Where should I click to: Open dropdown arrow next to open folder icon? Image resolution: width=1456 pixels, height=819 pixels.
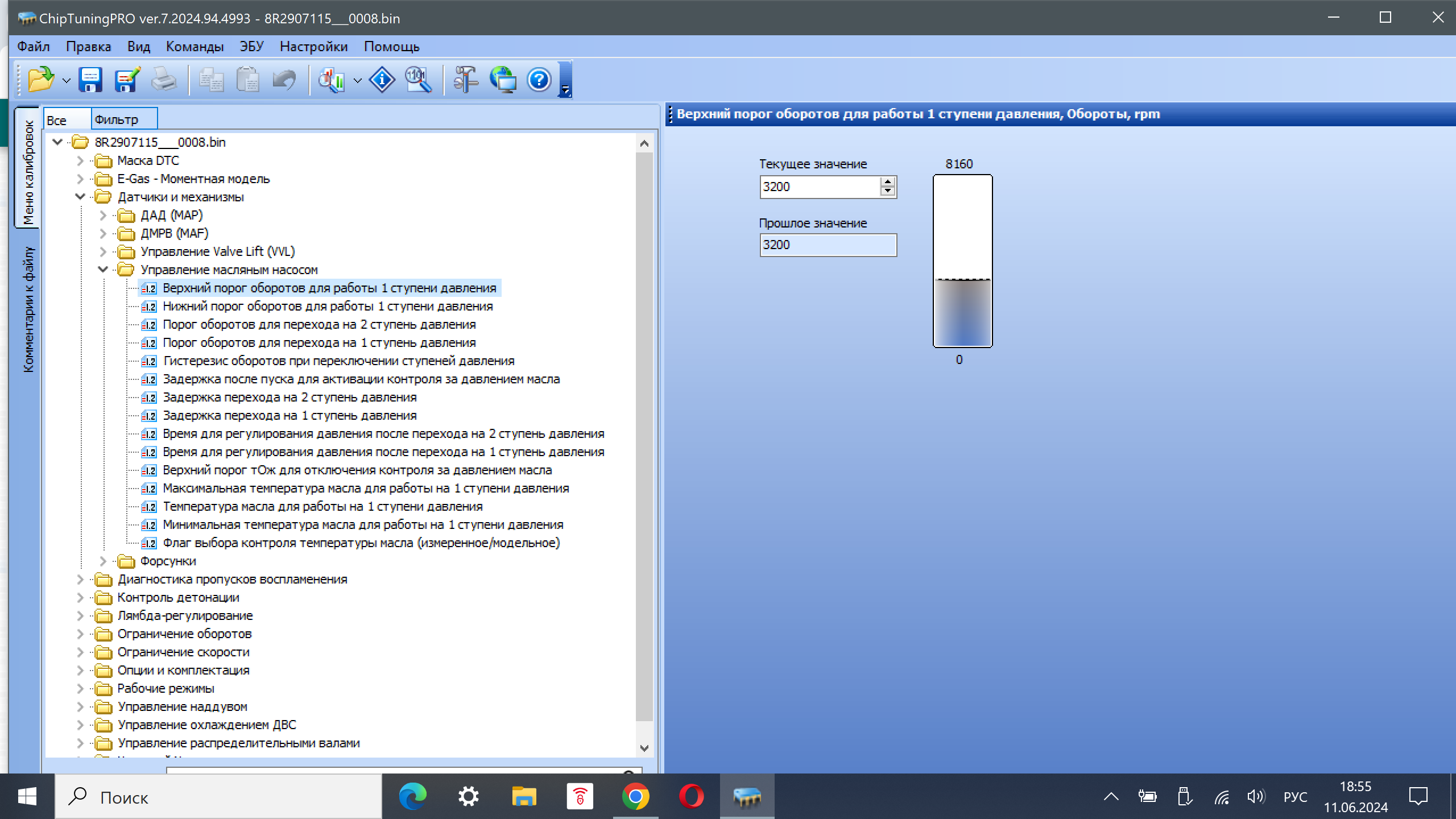pos(67,81)
